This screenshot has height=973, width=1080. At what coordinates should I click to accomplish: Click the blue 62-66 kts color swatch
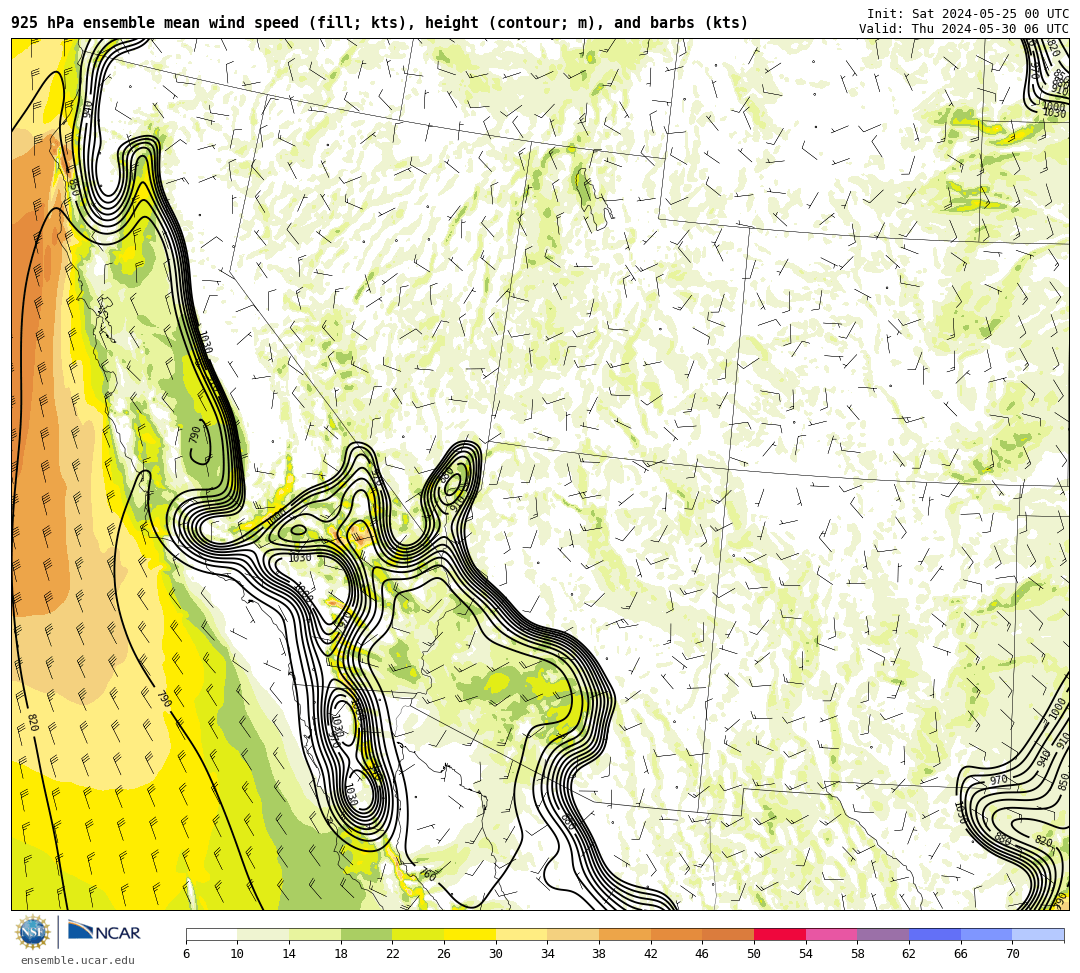pos(935,934)
